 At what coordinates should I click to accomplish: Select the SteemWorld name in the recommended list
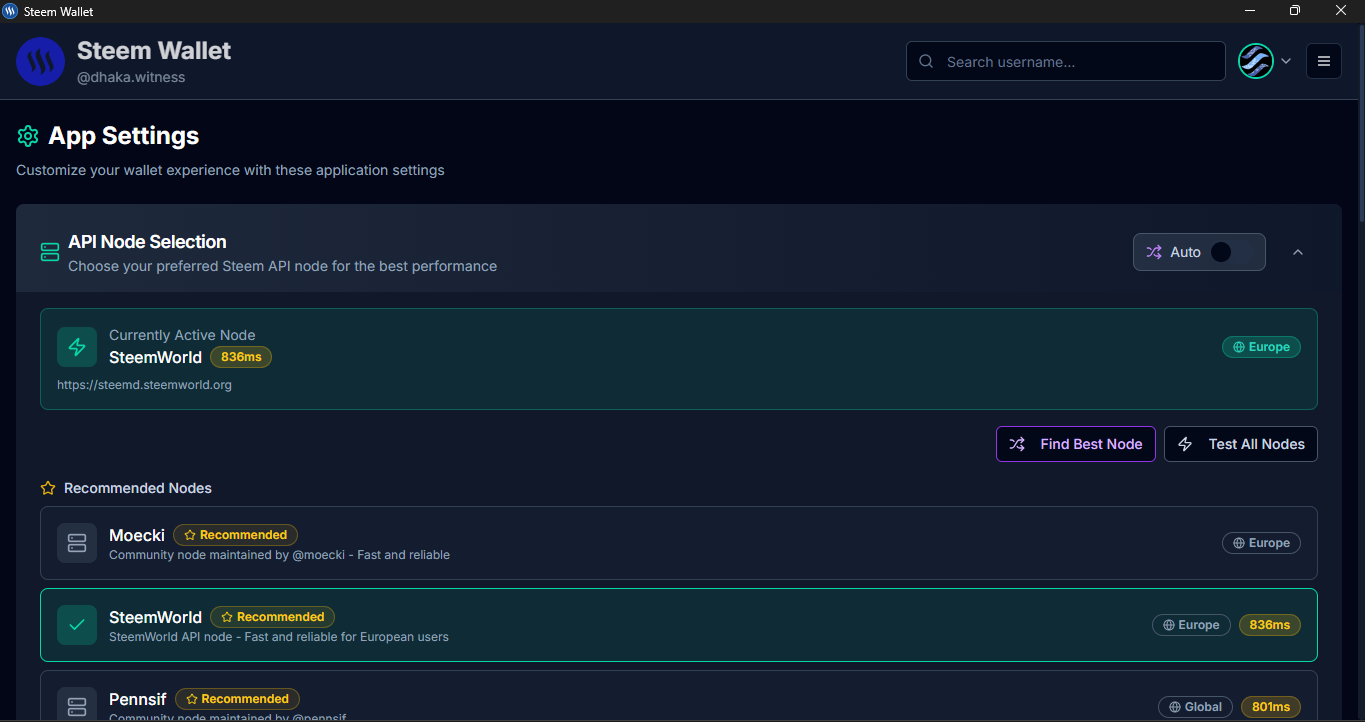tap(155, 617)
